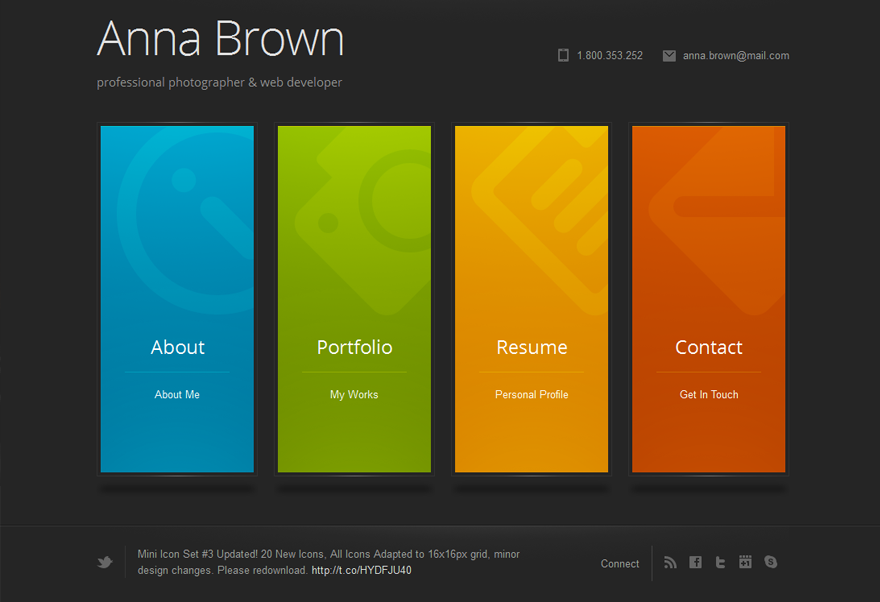The image size is (880, 602).
Task: Click the envelope mail icon
Action: pyautogui.click(x=669, y=56)
